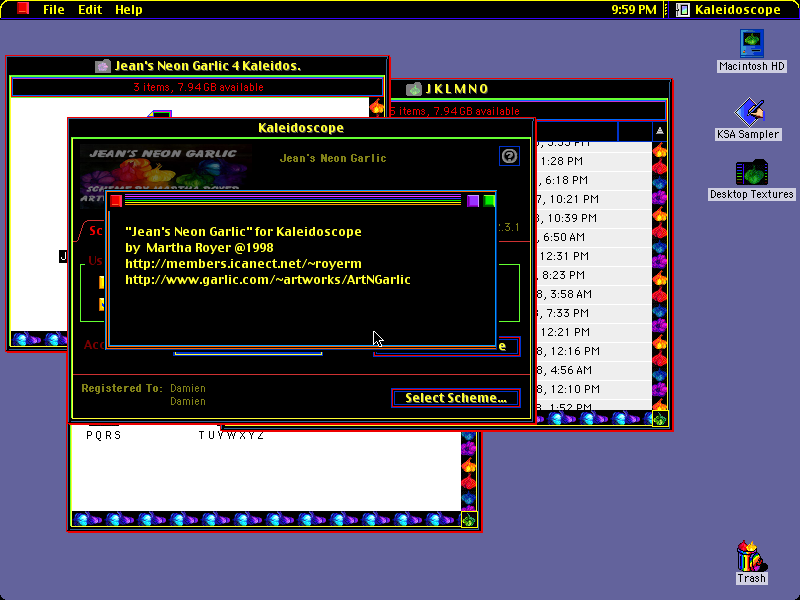Click the Jean's Neon Garlic 4 Kaleidos. title bar
The width and height of the screenshot is (800, 600).
197,66
